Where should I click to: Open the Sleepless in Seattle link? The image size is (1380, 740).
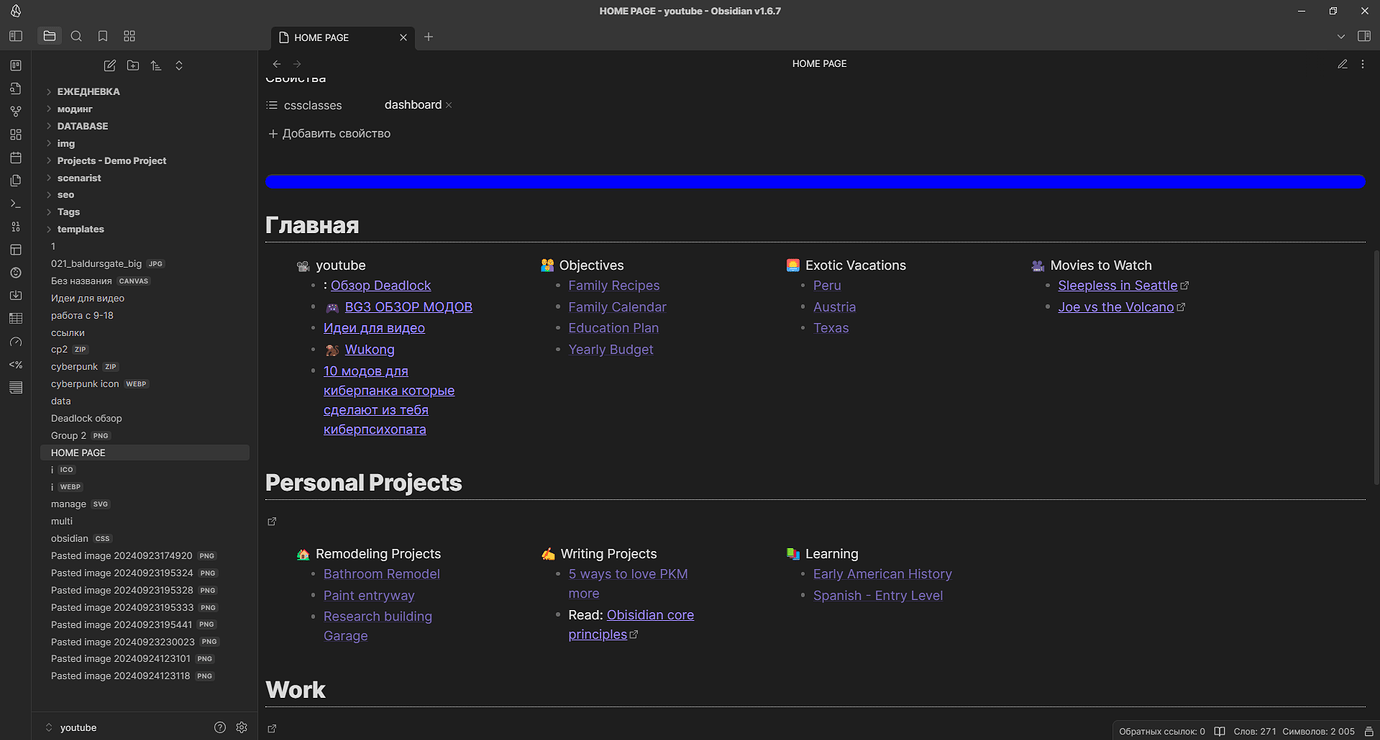pos(1117,285)
